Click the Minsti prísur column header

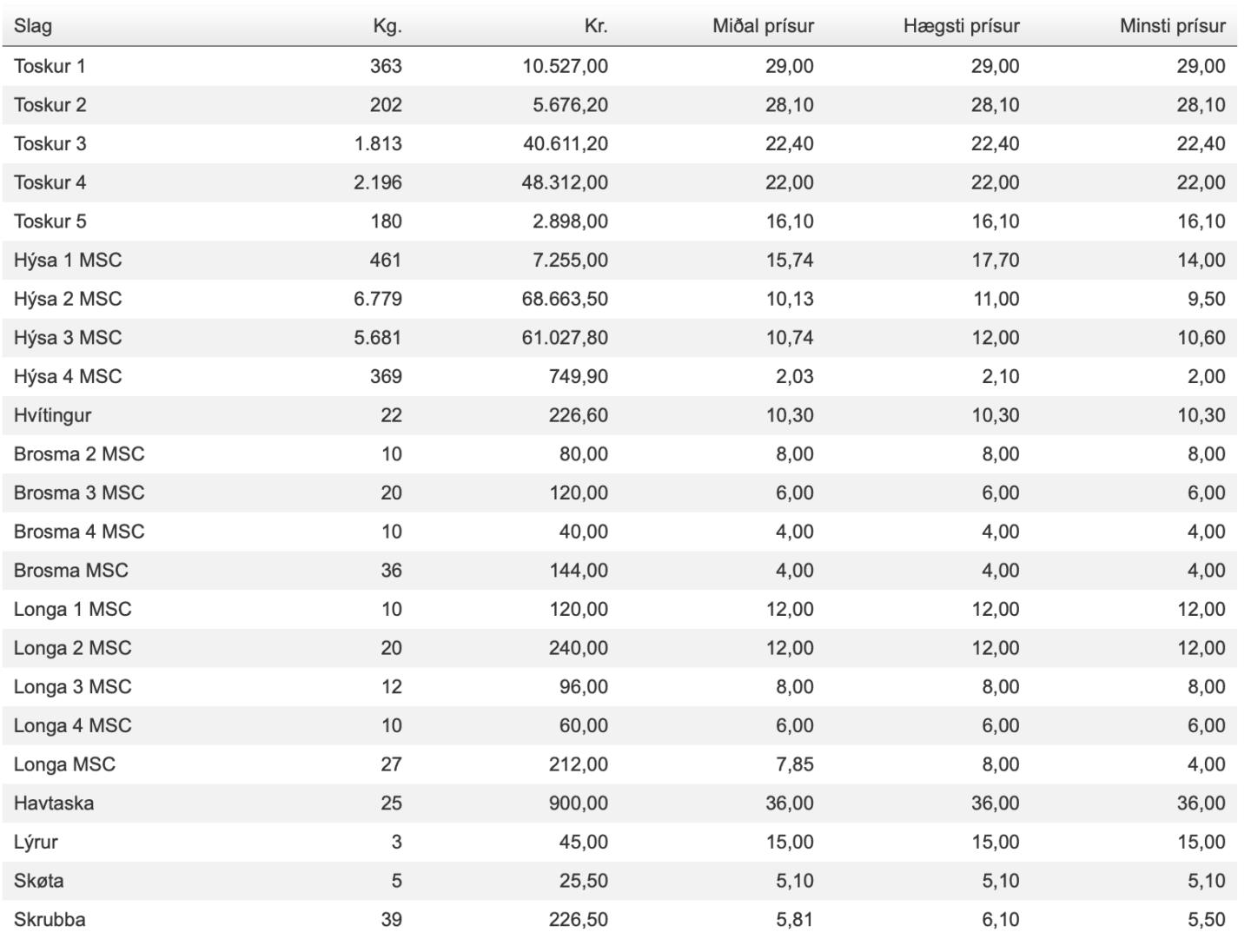[x=1172, y=26]
